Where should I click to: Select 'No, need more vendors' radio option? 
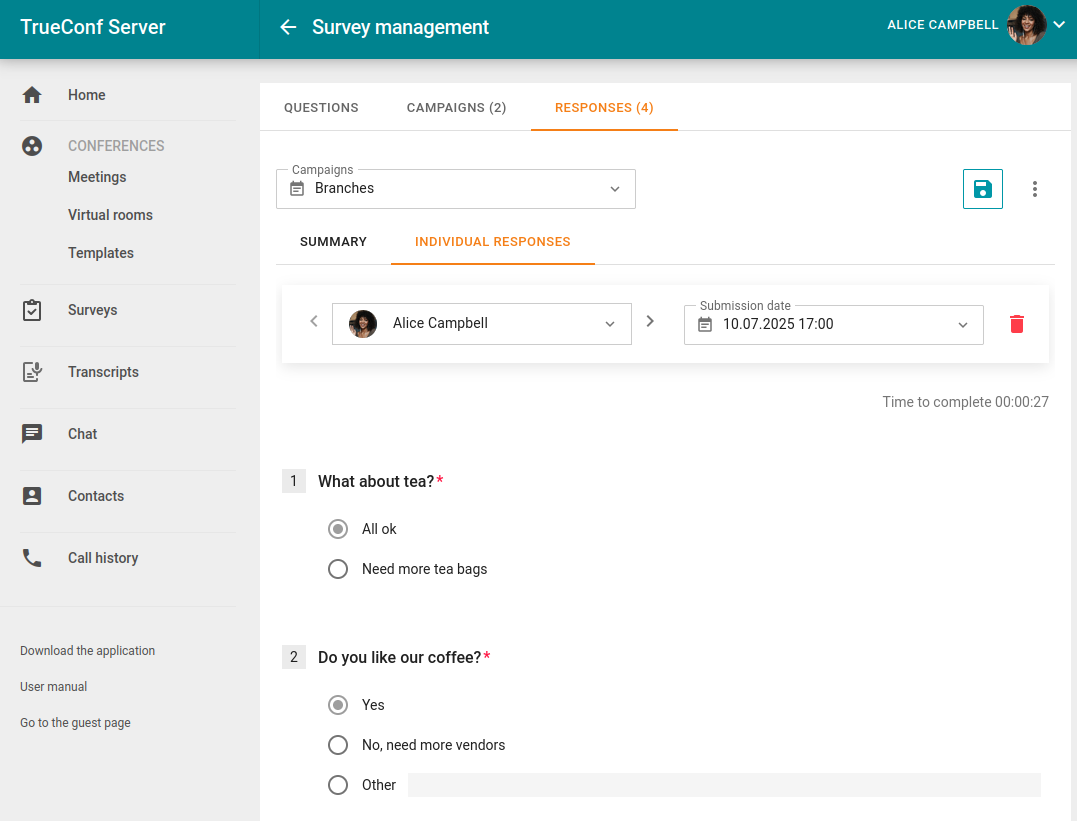(x=338, y=745)
